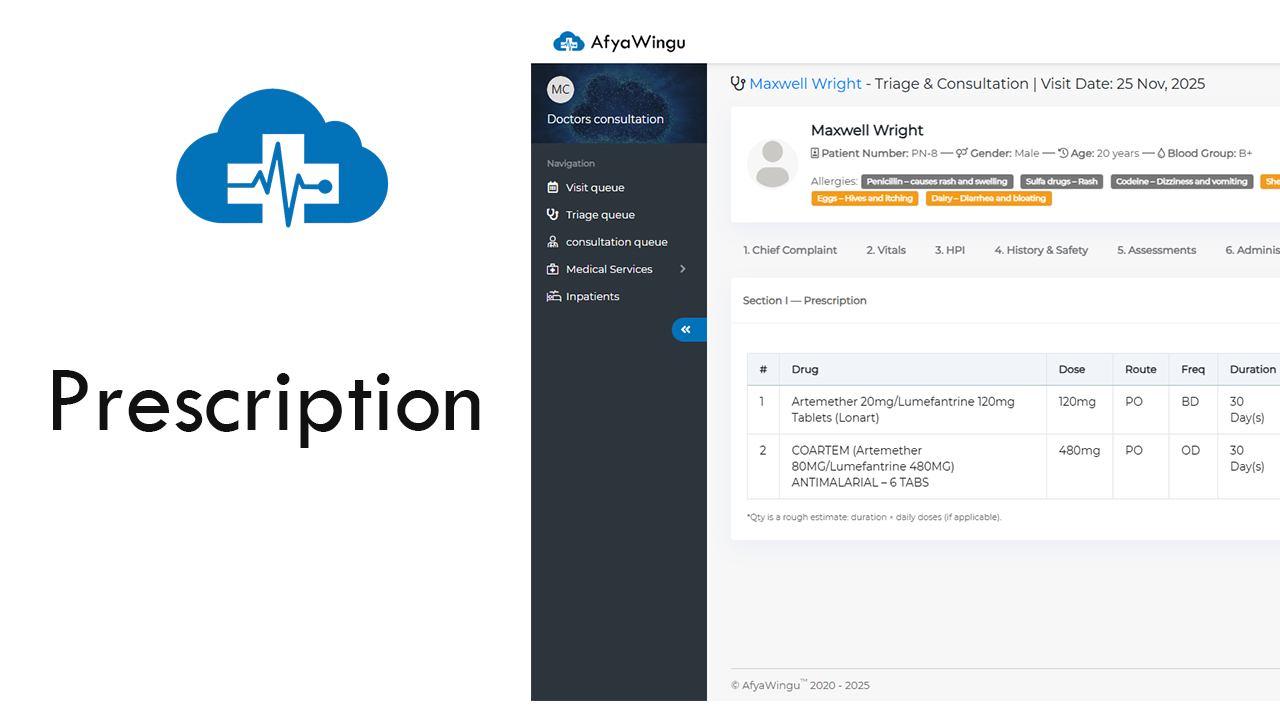Click the MC user avatar
The height and width of the screenshot is (720, 1280).
point(560,89)
